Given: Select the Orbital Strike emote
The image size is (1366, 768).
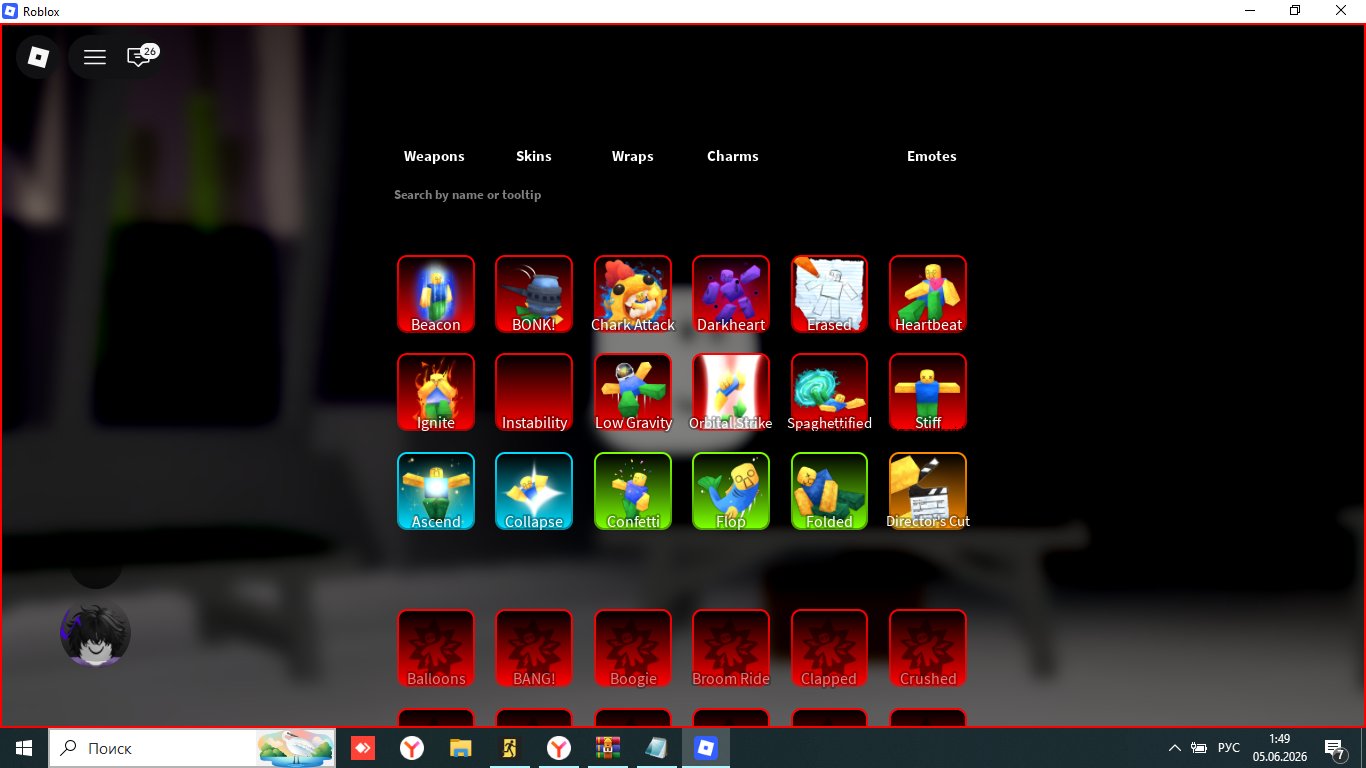Looking at the screenshot, I should coord(731,392).
